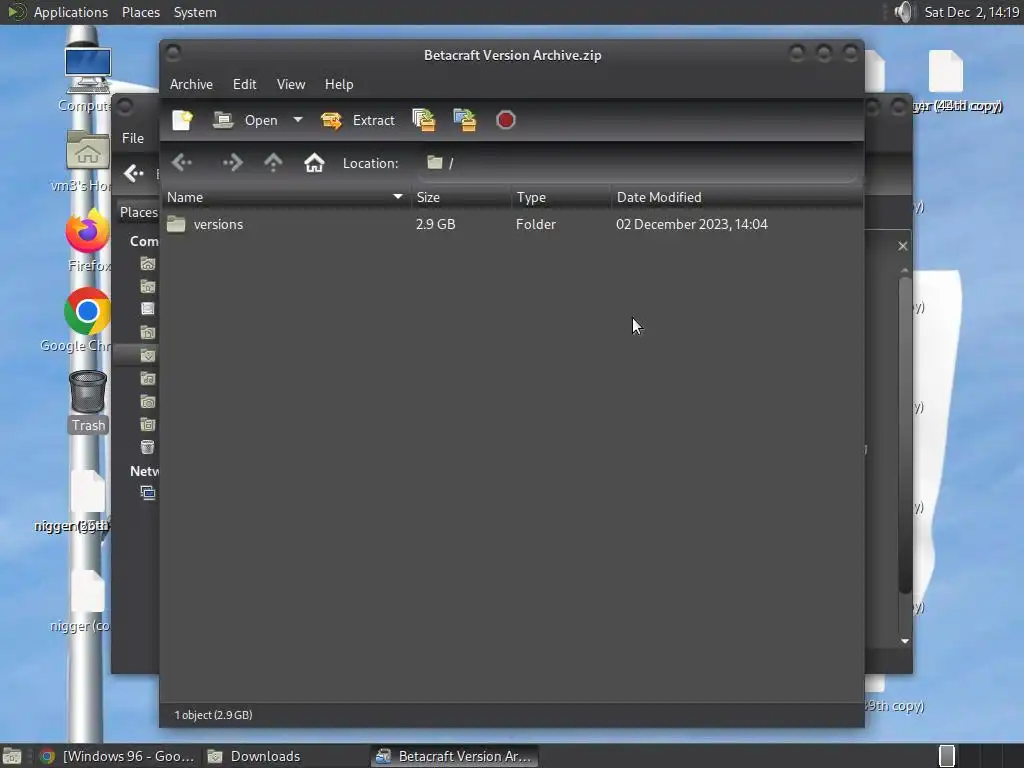Click the Computer desktop icon
Image resolution: width=1024 pixels, height=768 pixels.
(88, 70)
